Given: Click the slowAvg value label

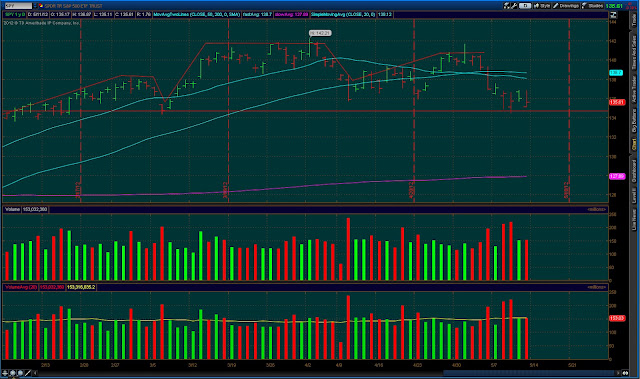Looking at the screenshot, I should pyautogui.click(x=291, y=14).
